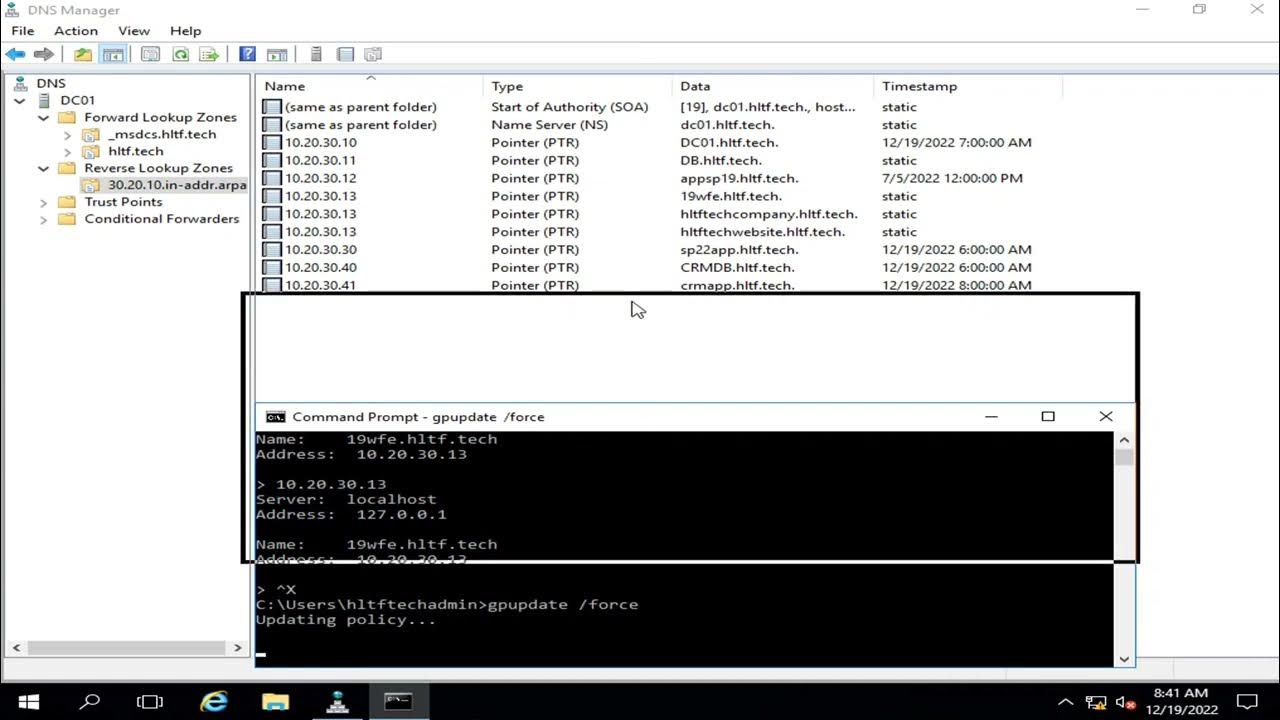Click the CRMDB.hltf.tech. data cell

[737, 267]
